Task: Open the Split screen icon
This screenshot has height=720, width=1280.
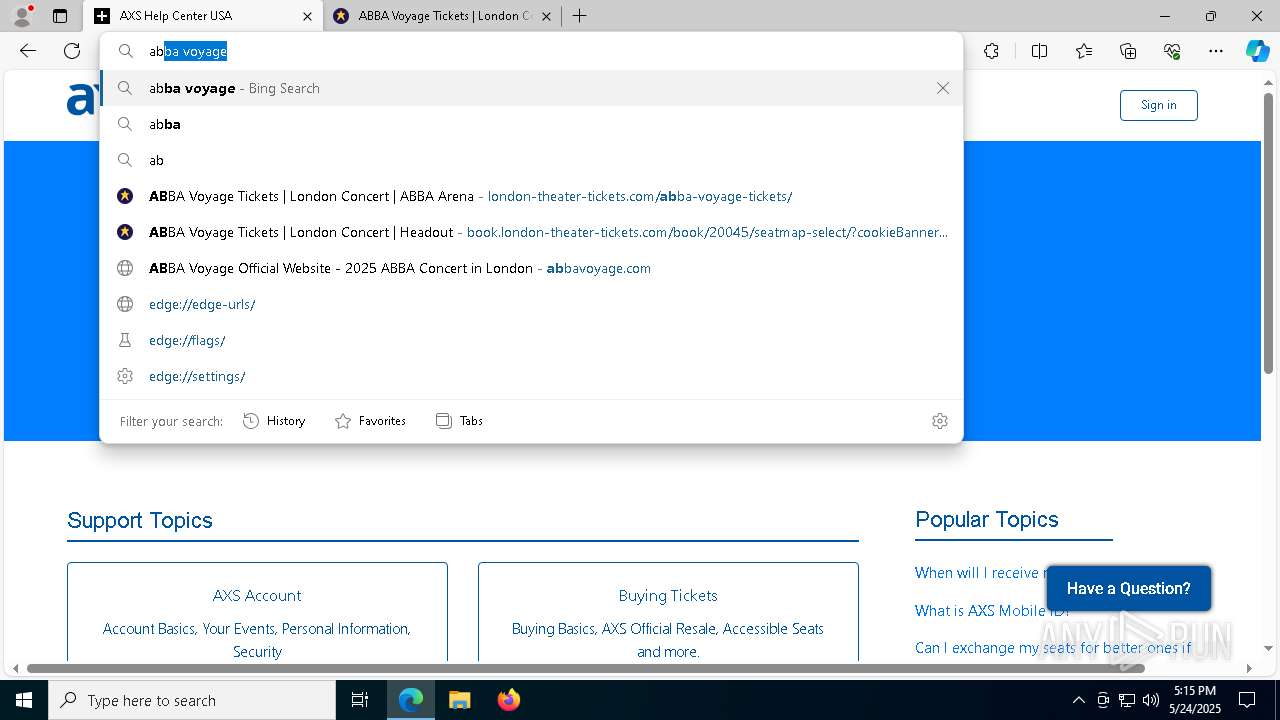Action: point(1039,51)
